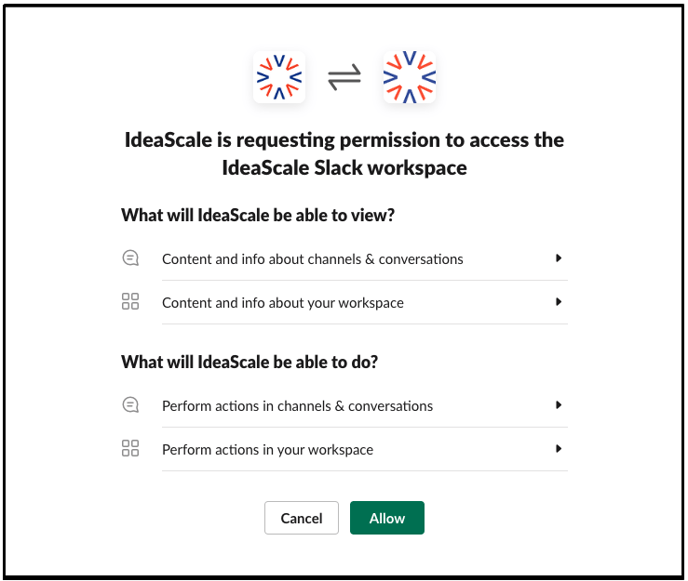
Task: Allow IdeaScale access with green button
Action: coord(387,518)
